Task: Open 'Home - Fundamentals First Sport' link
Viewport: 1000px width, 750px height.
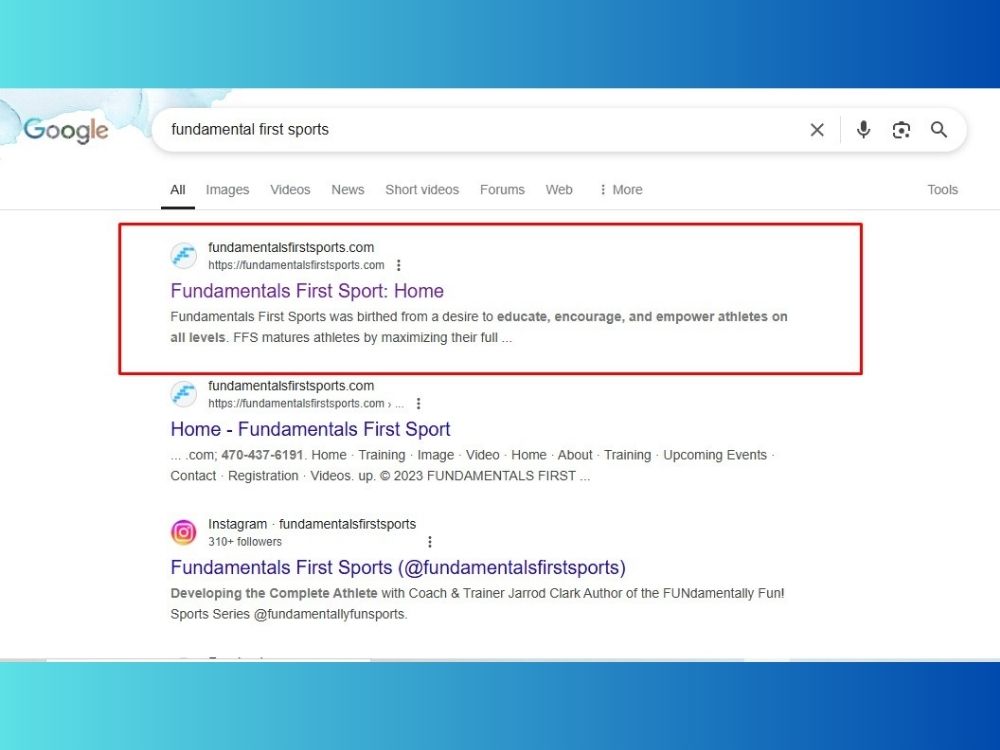Action: (310, 429)
